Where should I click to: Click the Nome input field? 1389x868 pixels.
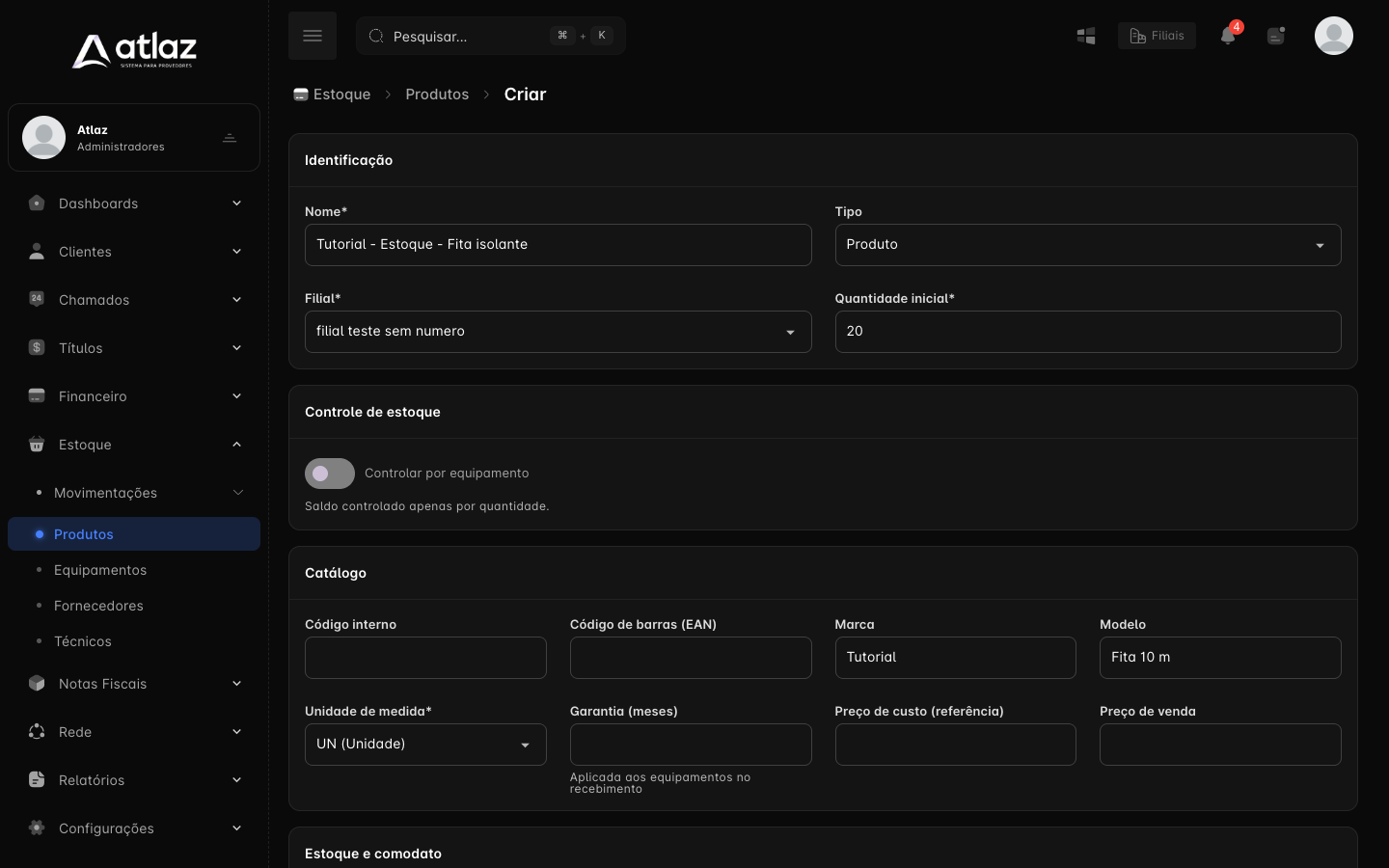click(558, 245)
